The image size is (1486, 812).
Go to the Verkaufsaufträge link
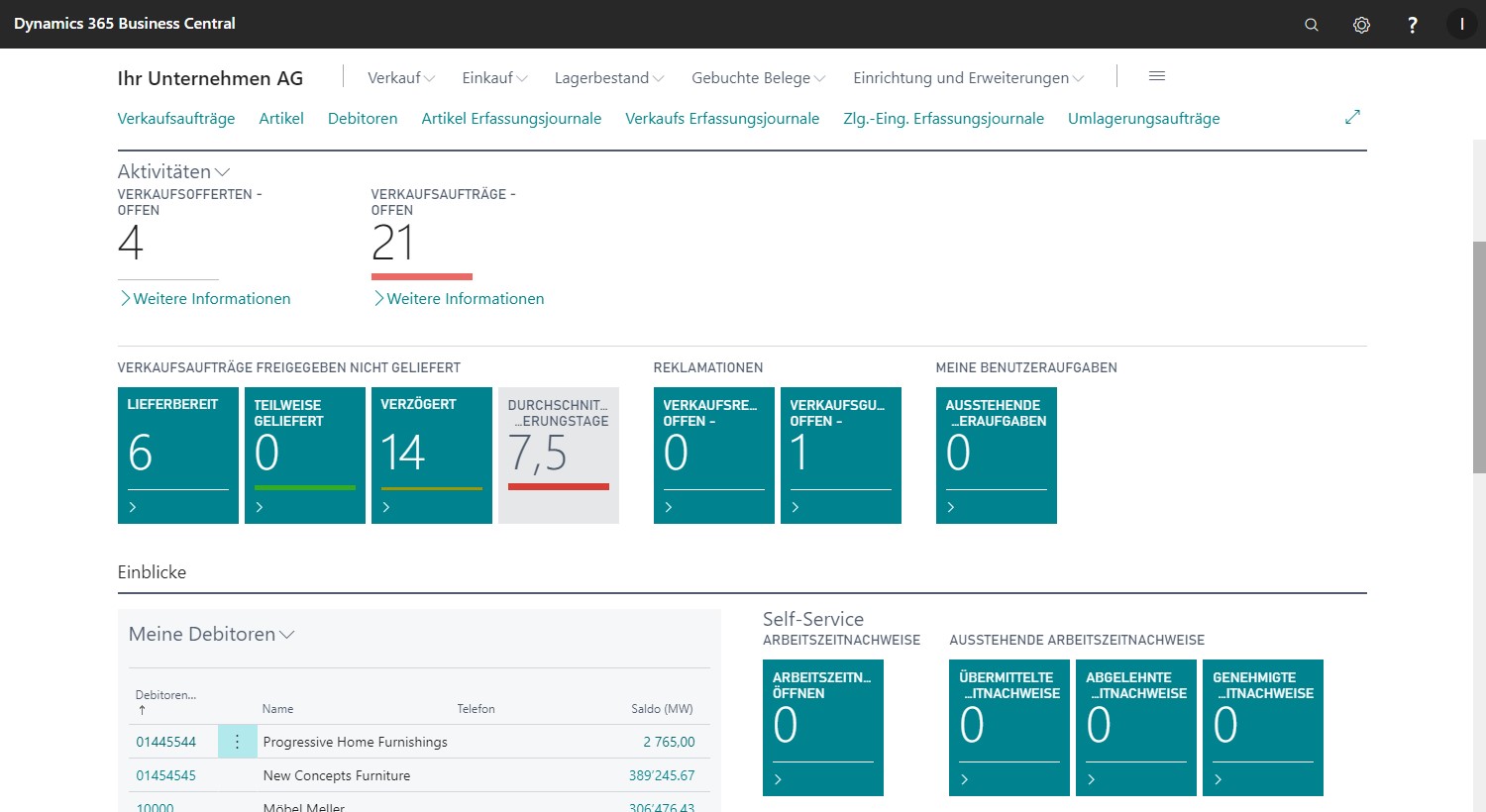[x=176, y=119]
